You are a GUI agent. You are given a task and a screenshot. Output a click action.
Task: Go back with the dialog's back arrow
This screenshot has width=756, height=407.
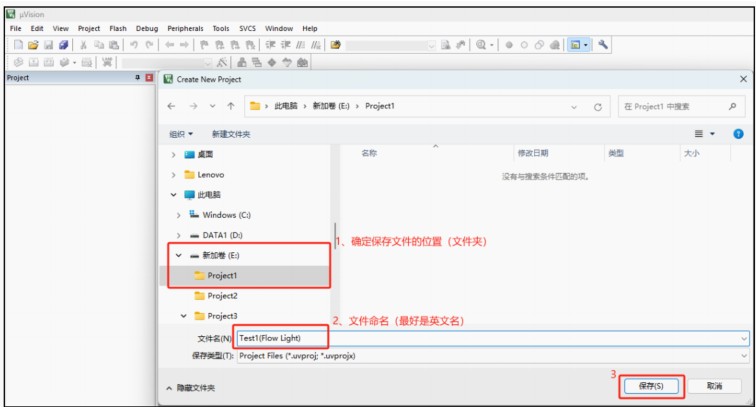click(171, 106)
